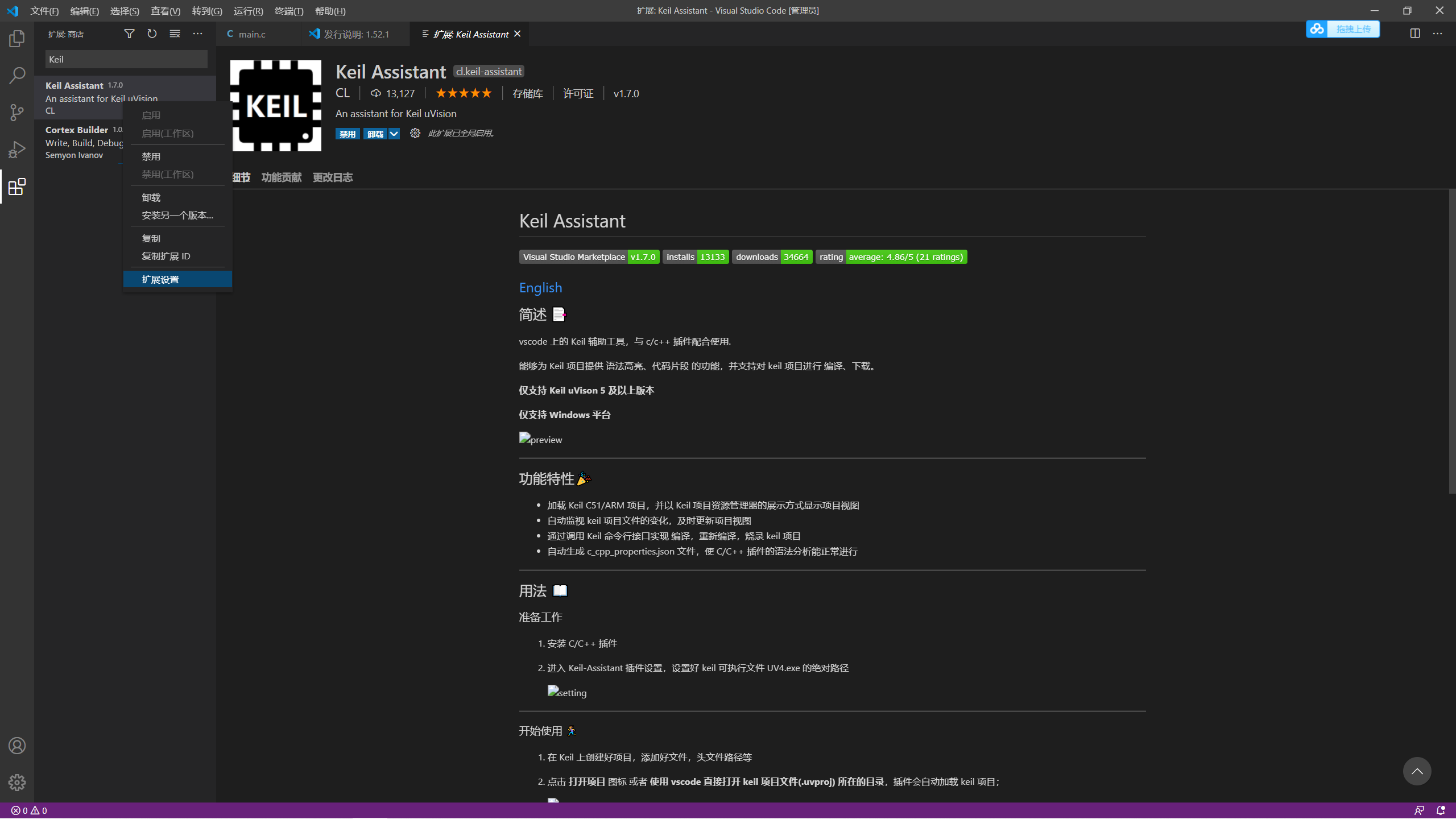Open the extensions view more actions ellipsis
The image size is (1456, 819).
click(197, 34)
